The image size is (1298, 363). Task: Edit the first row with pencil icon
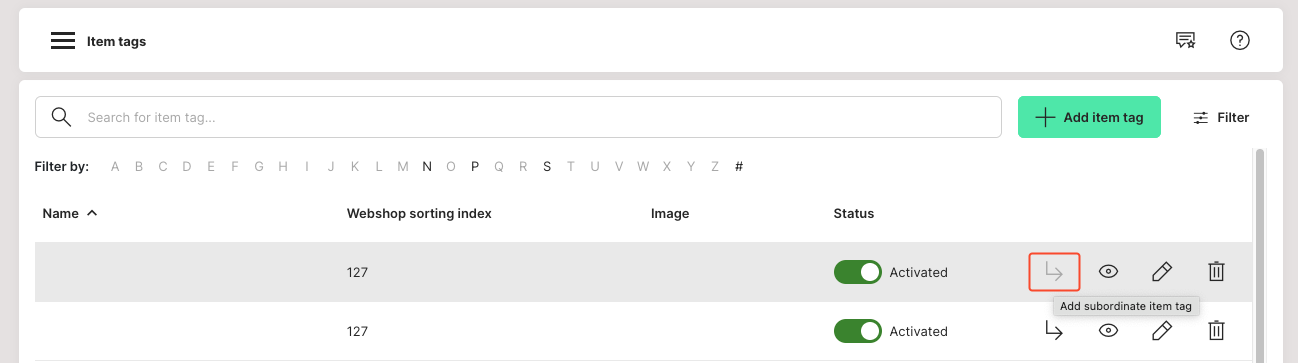coord(1161,271)
